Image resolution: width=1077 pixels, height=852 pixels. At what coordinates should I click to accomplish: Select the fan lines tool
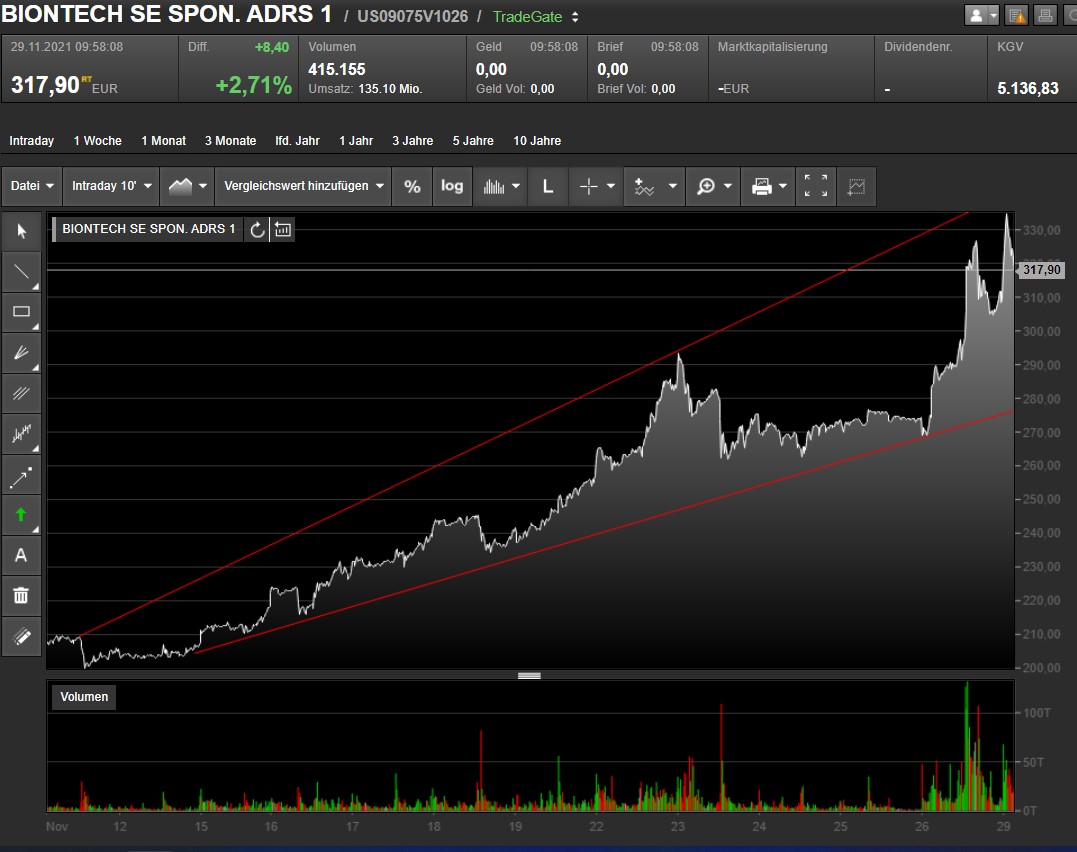click(x=21, y=352)
